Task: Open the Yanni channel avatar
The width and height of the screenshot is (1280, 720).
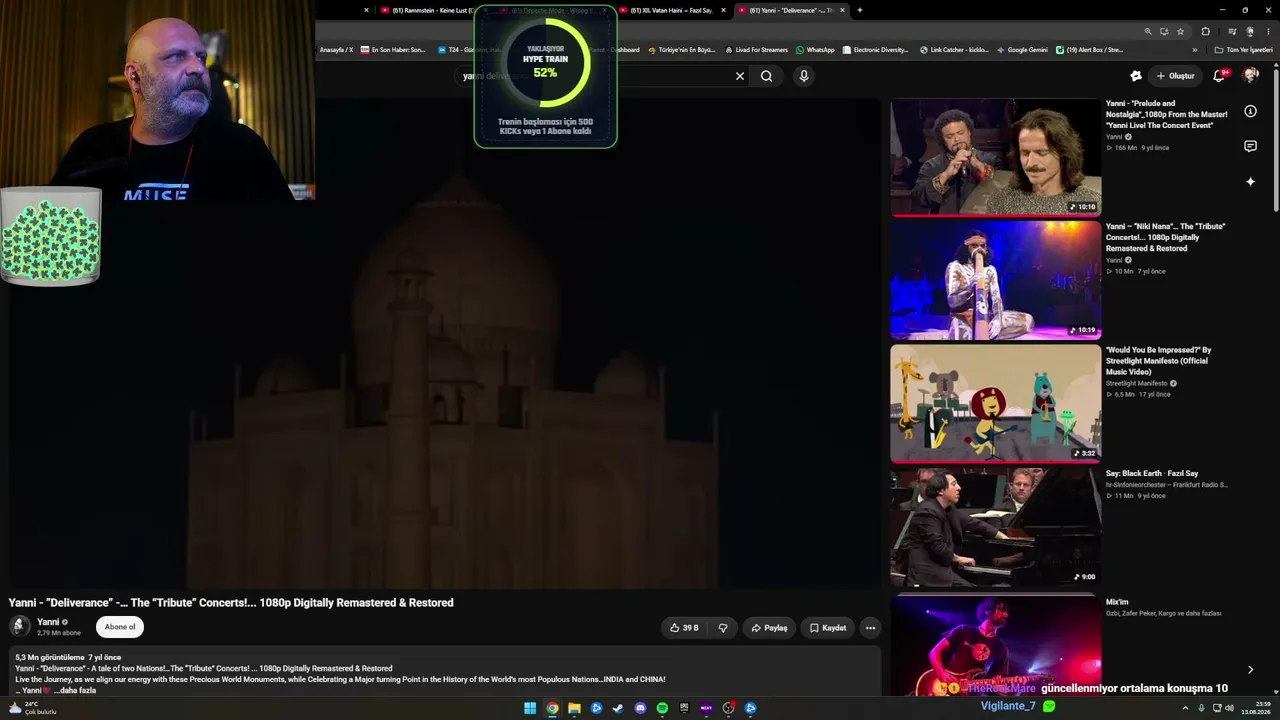Action: [x=20, y=627]
